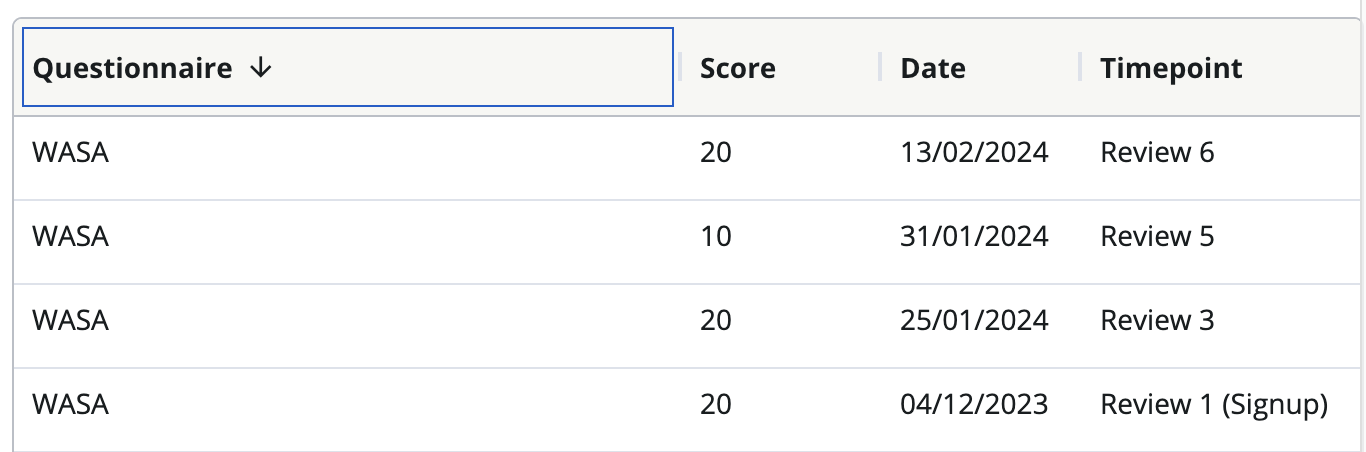Select the 25/01/2024 date cell
This screenshot has width=1366, height=452.
click(974, 321)
